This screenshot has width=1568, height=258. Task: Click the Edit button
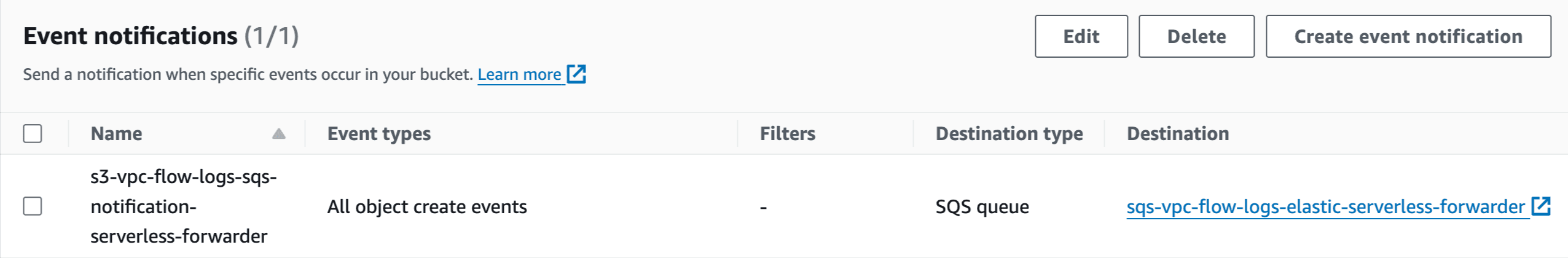[1081, 36]
